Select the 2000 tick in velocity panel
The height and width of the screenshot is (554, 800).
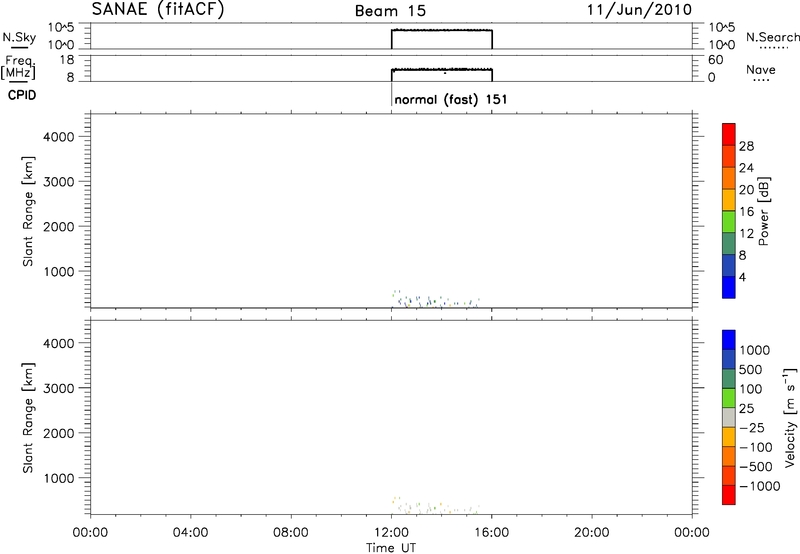59,433
